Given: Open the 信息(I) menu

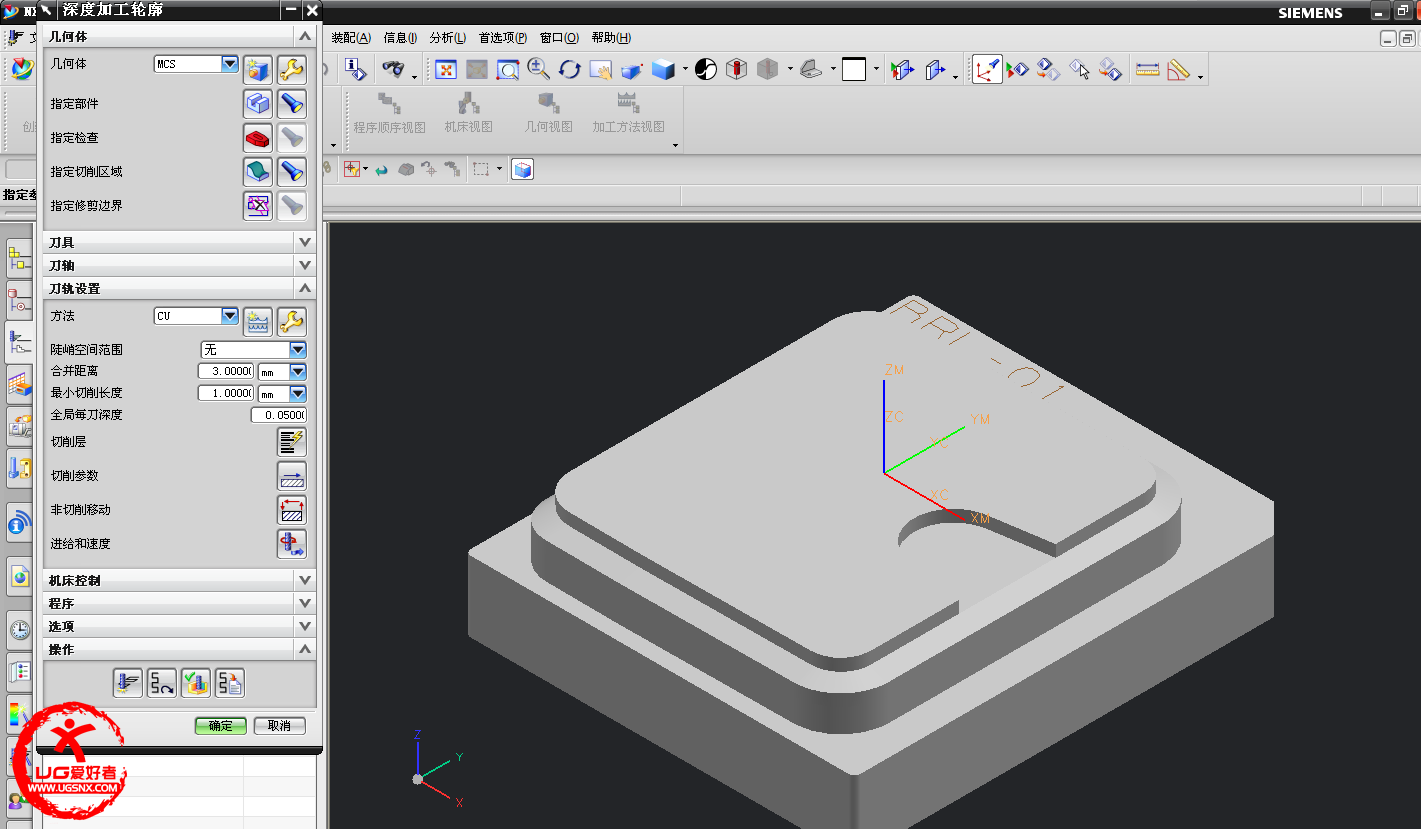Looking at the screenshot, I should (400, 38).
